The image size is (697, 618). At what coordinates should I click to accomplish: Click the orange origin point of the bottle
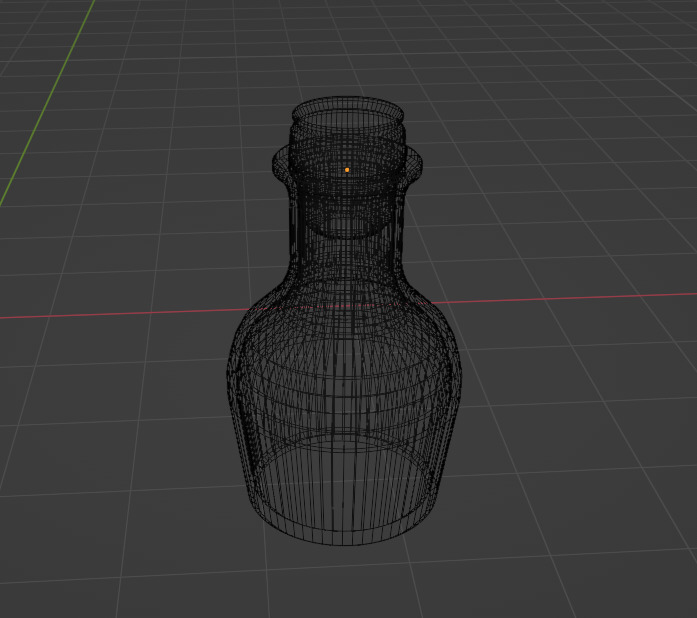pyautogui.click(x=347, y=170)
